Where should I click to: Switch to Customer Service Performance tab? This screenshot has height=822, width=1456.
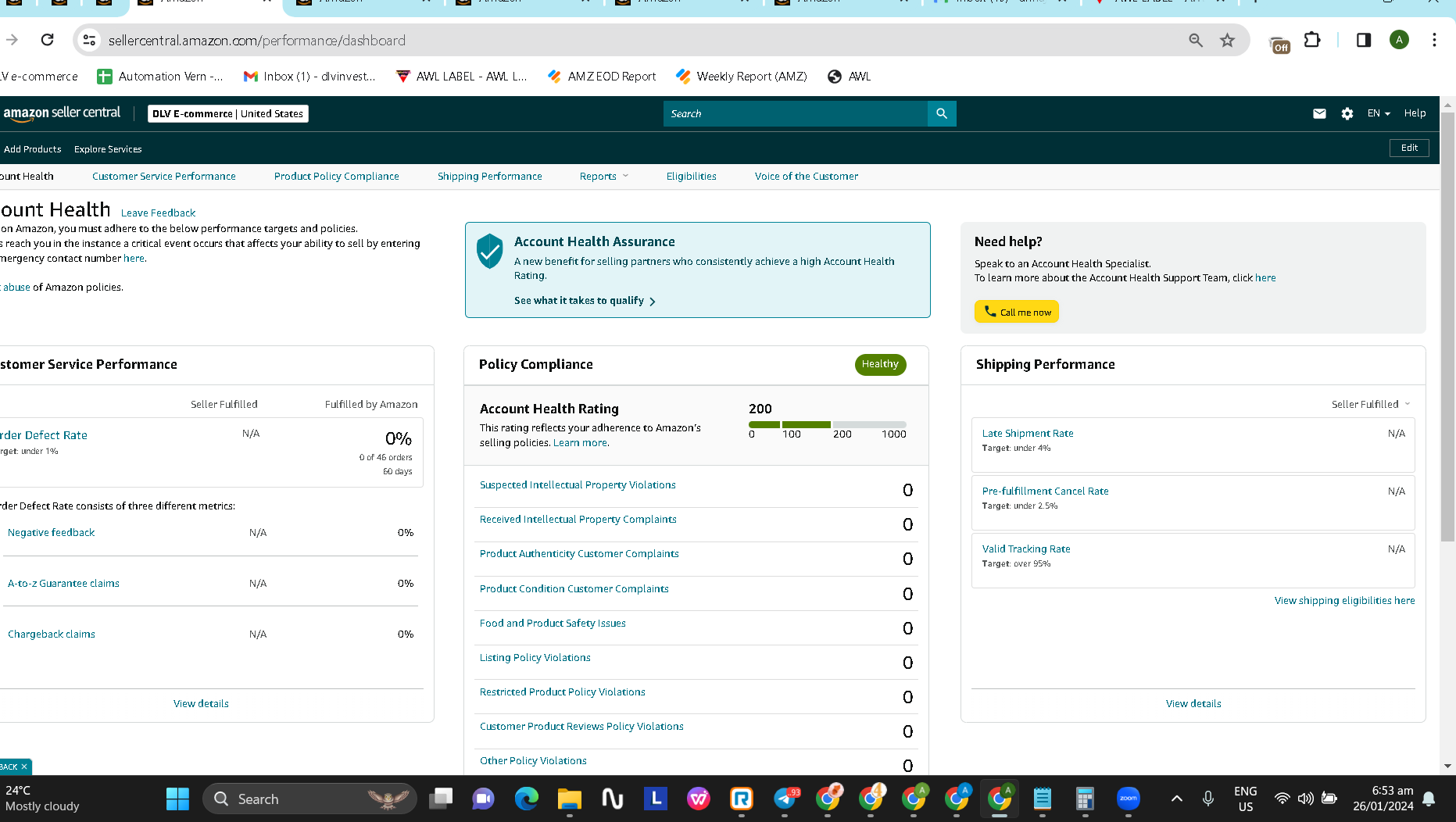pos(164,177)
